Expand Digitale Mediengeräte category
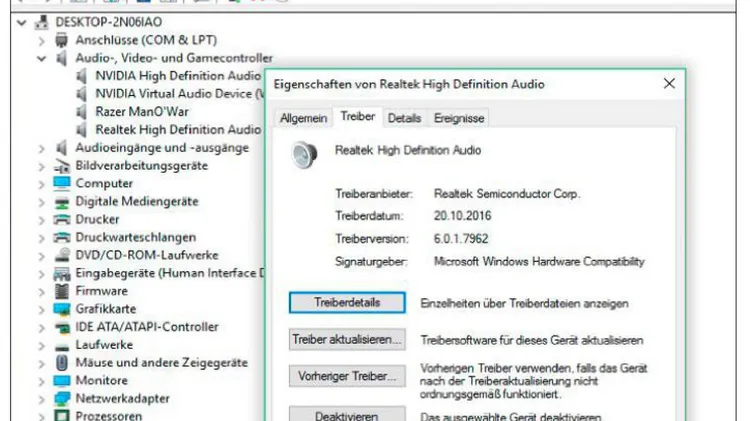Viewport: 750px width, 421px height. pos(42,202)
